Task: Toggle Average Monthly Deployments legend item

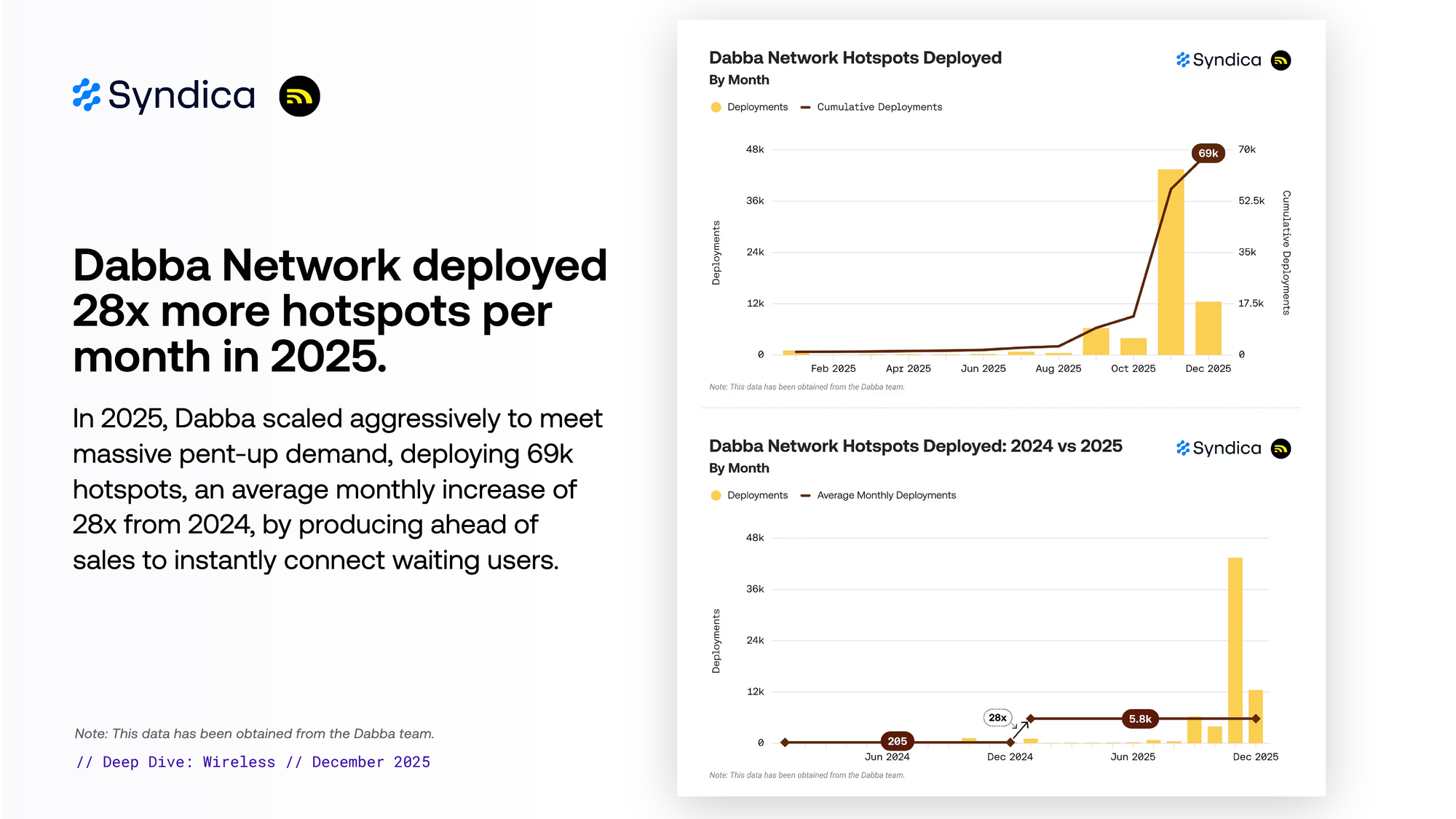Action: point(878,495)
